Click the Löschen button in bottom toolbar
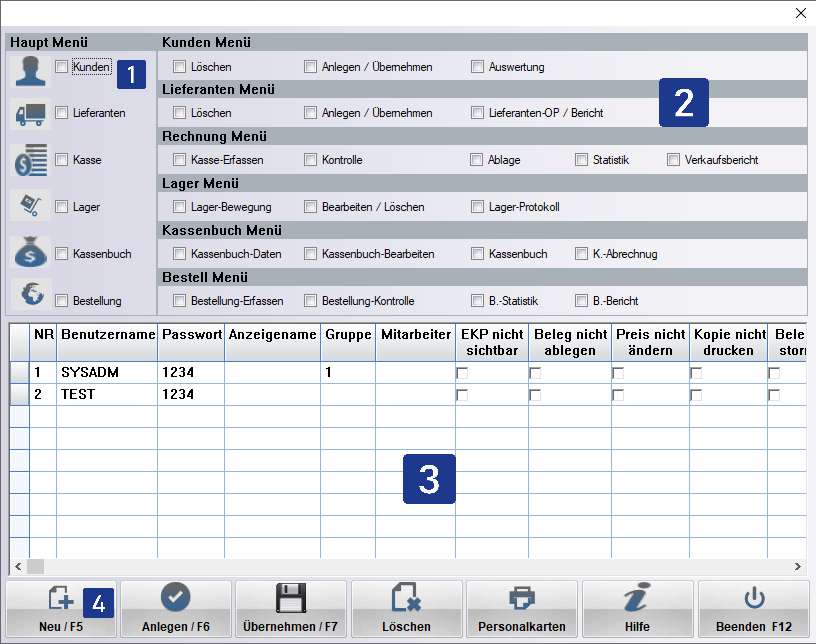816x644 pixels. 406,609
